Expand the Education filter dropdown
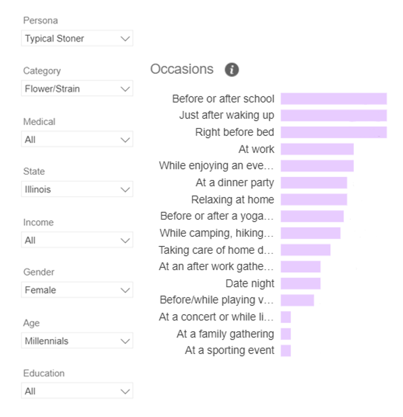This screenshot has height=417, width=403. click(77, 391)
